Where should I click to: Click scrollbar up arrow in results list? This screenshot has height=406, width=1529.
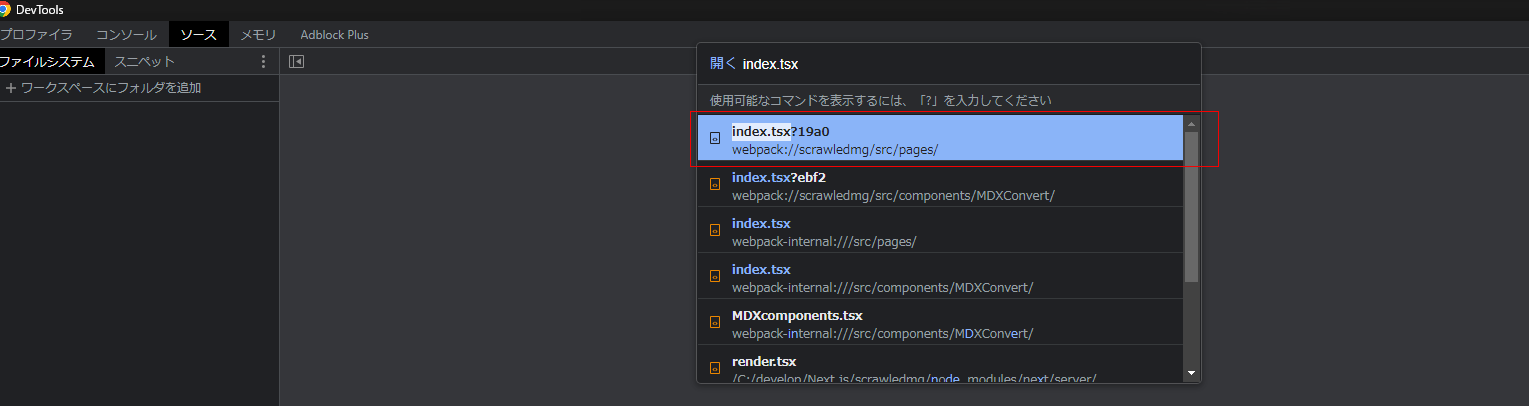[x=1191, y=124]
